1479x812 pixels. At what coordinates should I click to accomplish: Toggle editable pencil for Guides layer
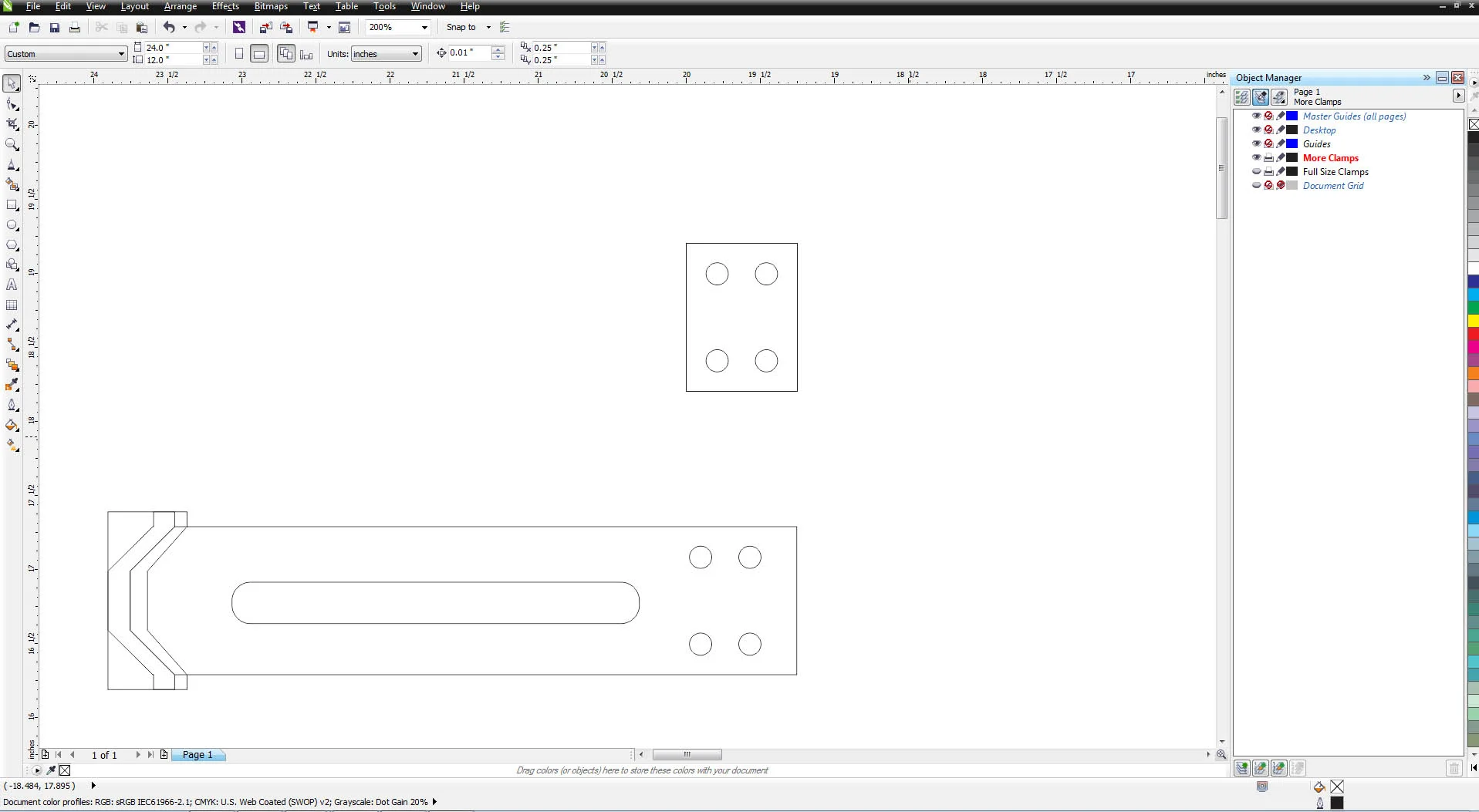click(x=1281, y=143)
